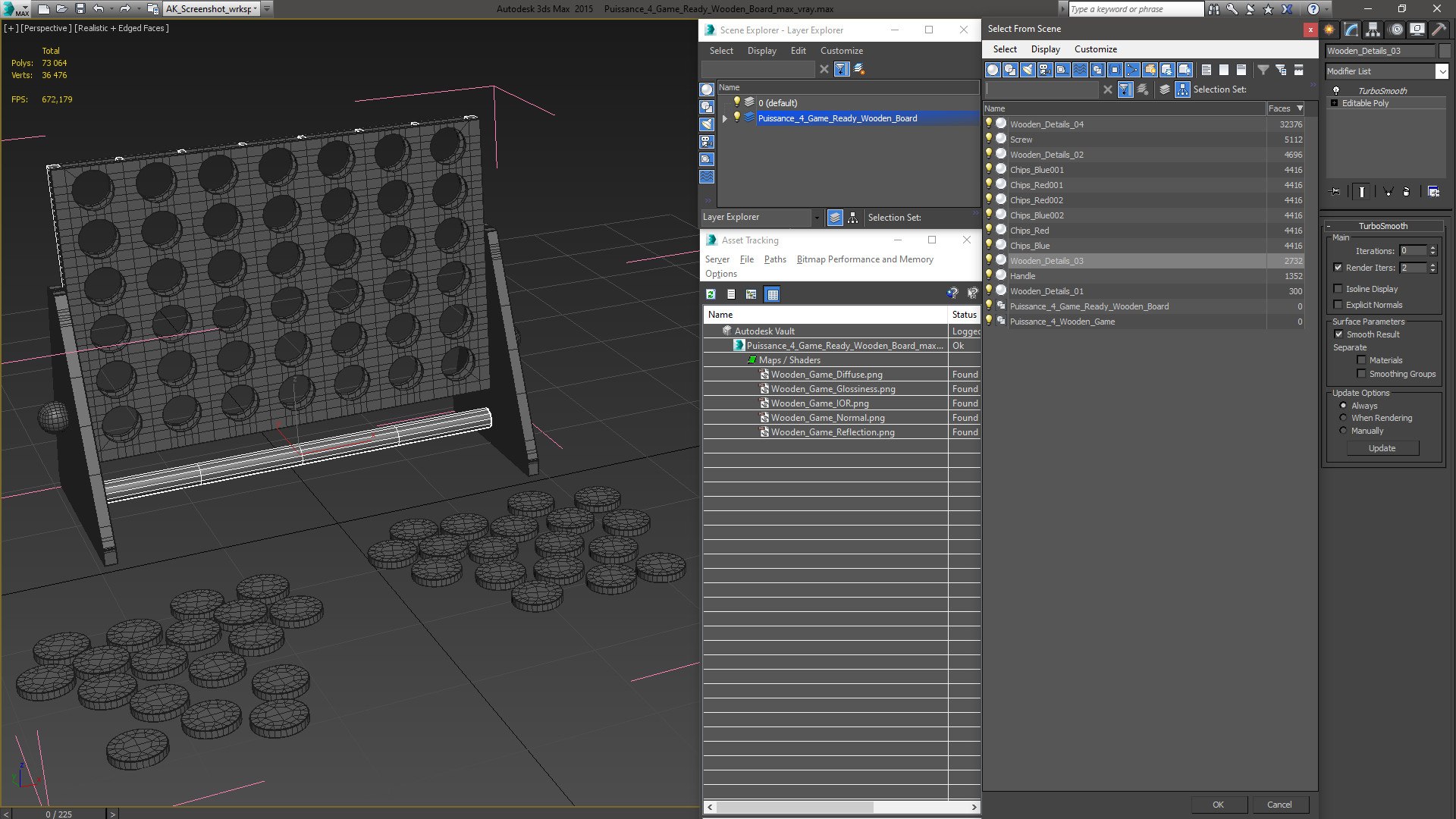The image size is (1456, 819).
Task: Click the object color swatch beside Wooden_Details_03
Action: pos(1445,51)
